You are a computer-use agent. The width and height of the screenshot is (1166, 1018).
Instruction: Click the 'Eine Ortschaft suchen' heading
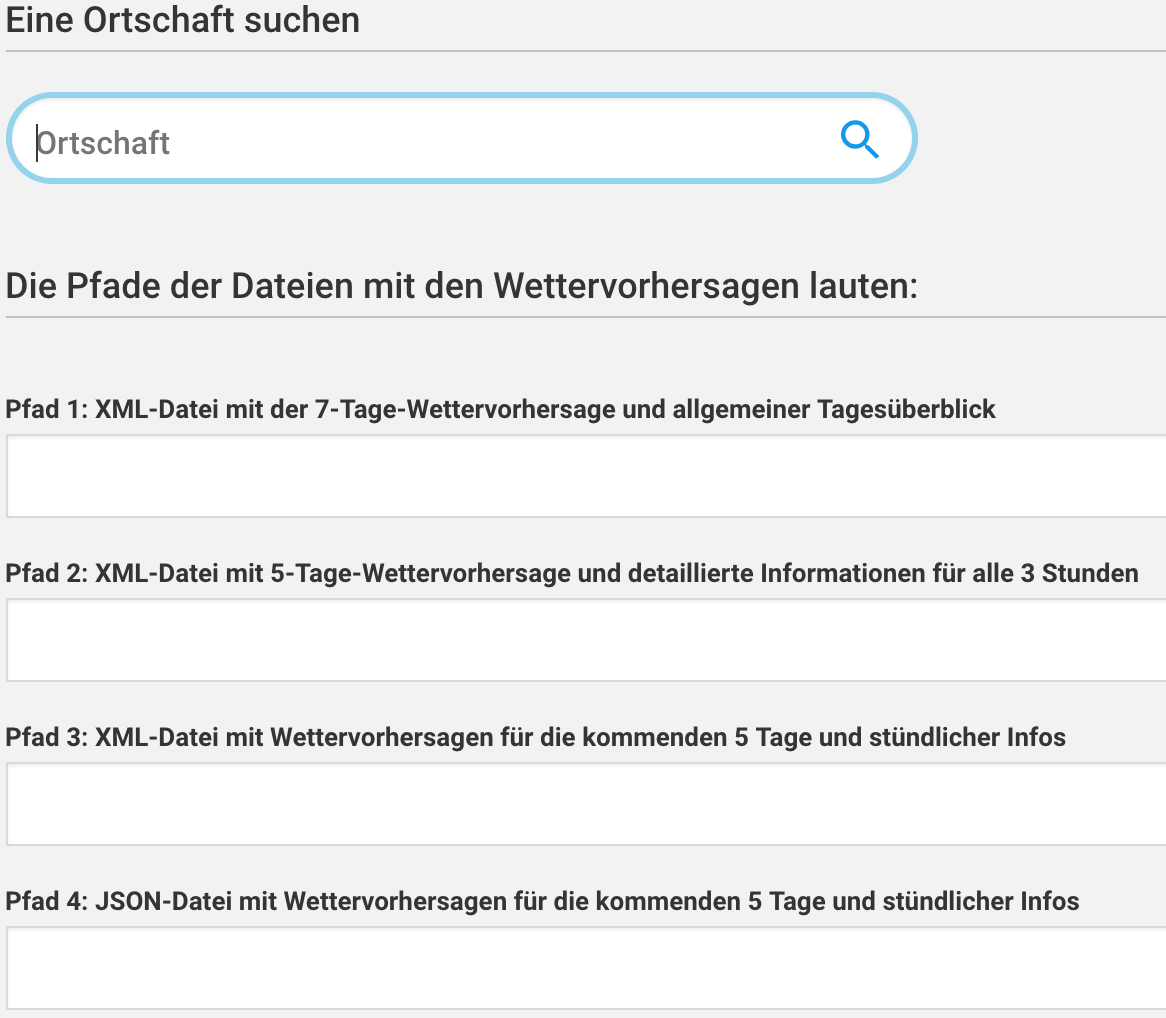coord(183,20)
